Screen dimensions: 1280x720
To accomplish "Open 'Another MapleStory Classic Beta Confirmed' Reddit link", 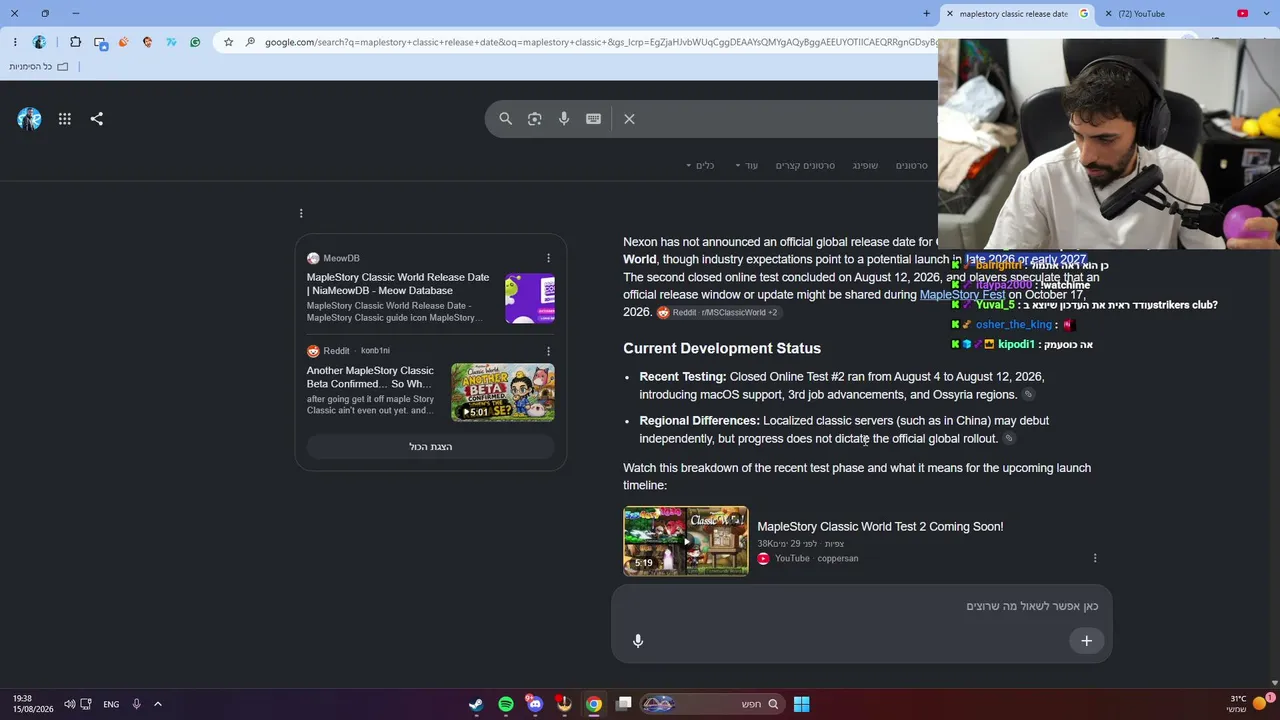I will [x=370, y=377].
